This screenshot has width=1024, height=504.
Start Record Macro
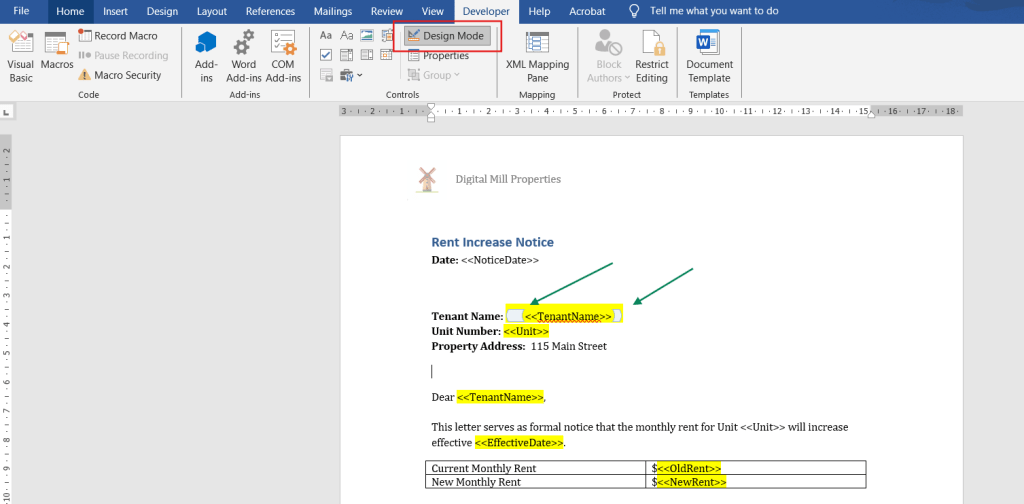[x=118, y=36]
